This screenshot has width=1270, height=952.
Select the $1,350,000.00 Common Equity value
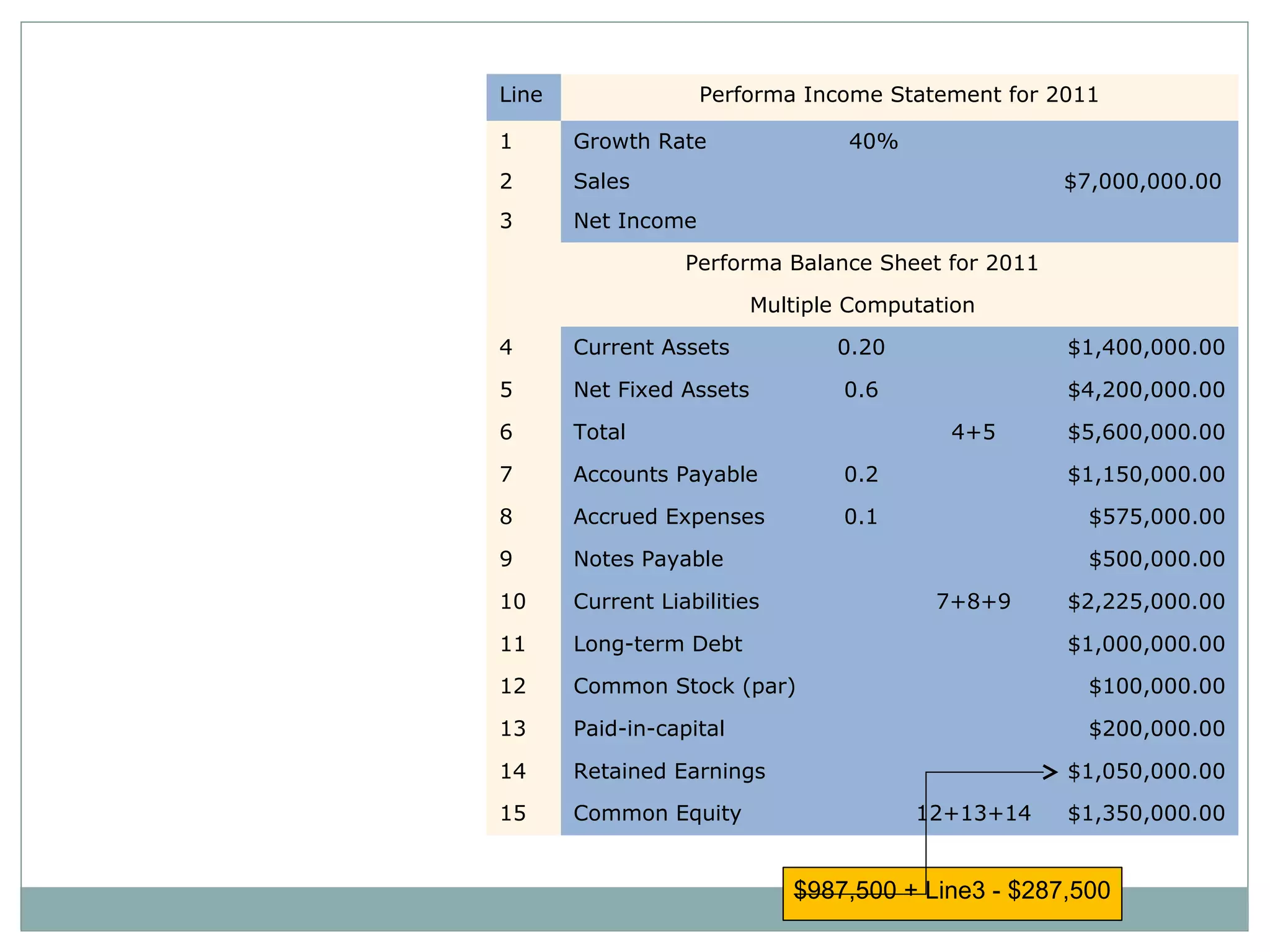point(1146,813)
